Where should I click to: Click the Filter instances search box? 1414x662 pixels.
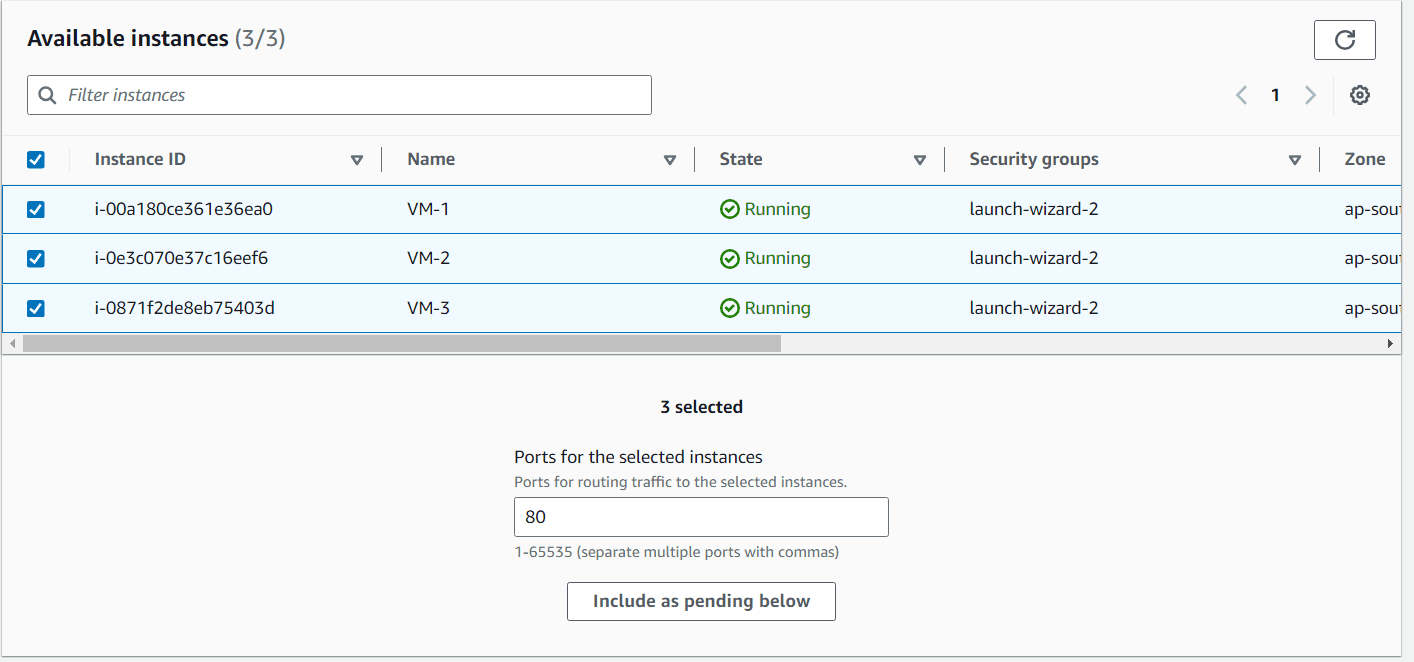pyautogui.click(x=340, y=94)
